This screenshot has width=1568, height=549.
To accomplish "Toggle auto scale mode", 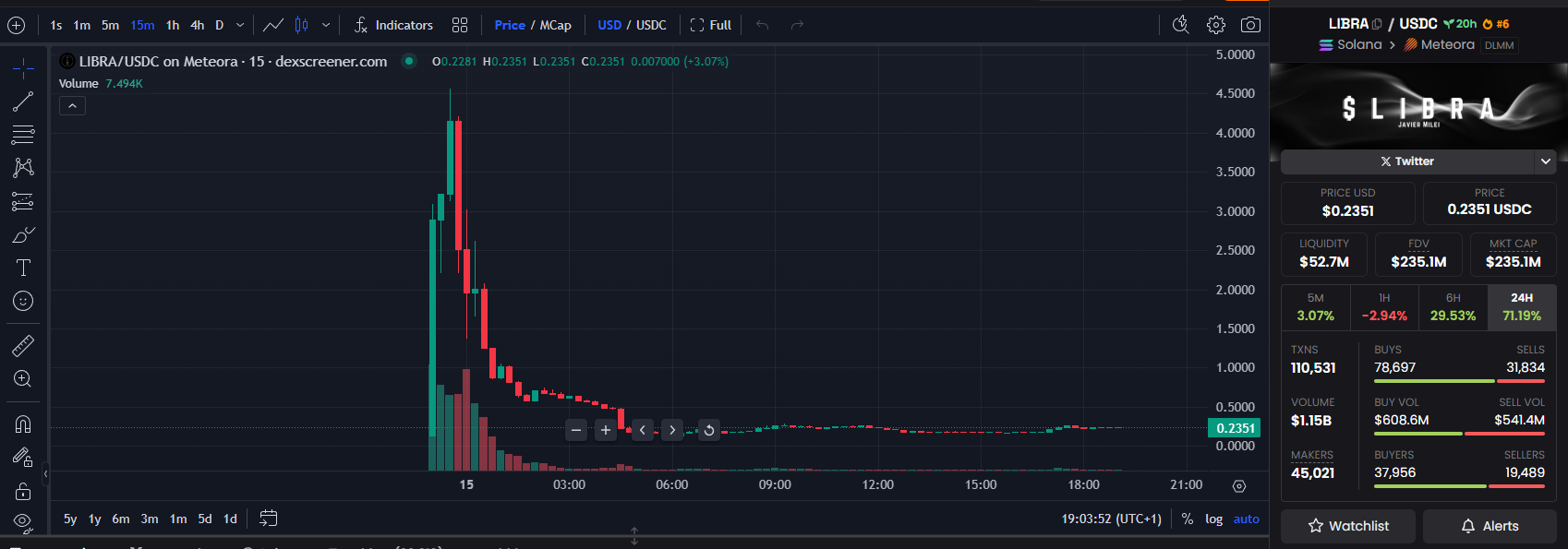I will [x=1247, y=519].
